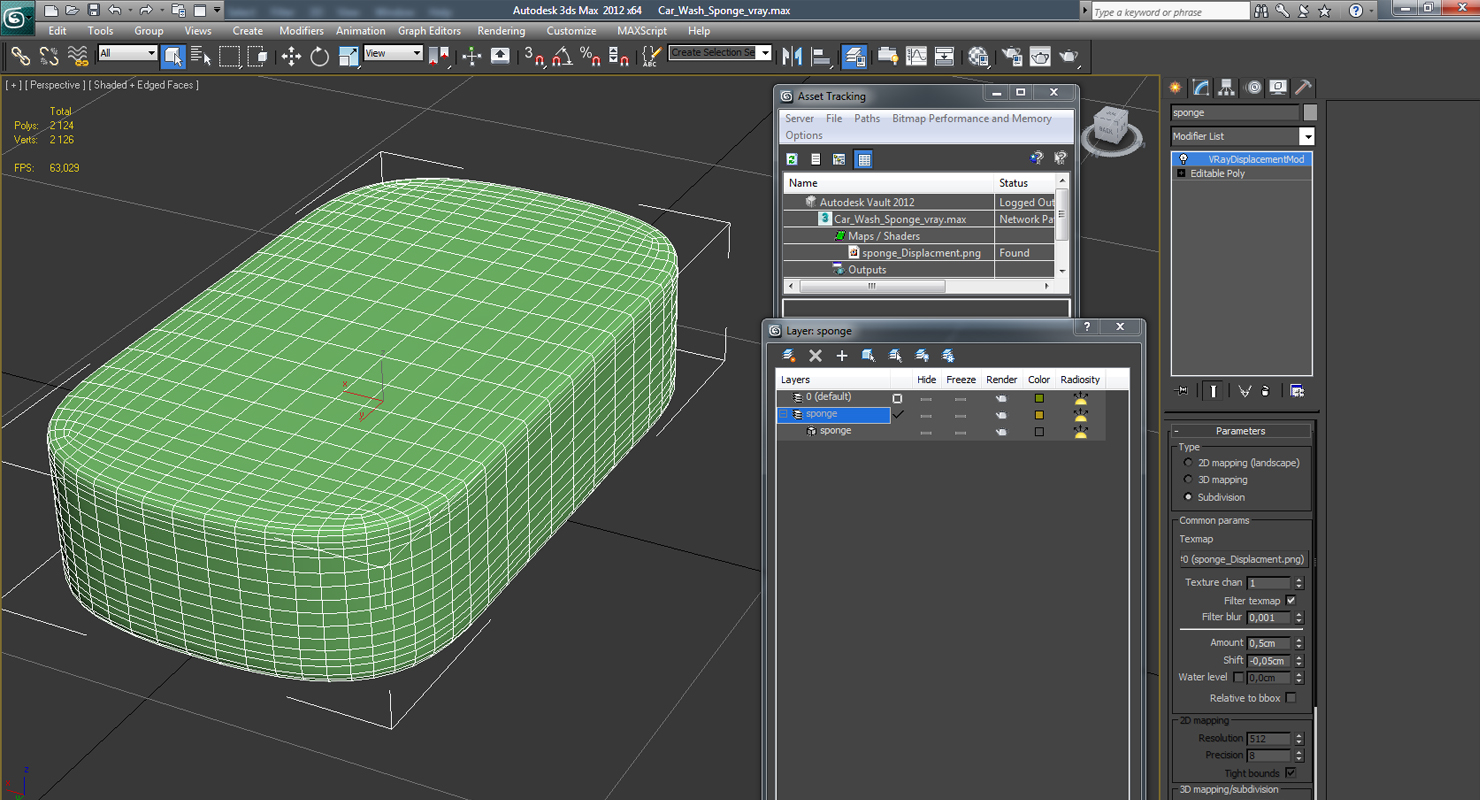Create new layer in Layer dialog
The width and height of the screenshot is (1480, 800).
coord(789,355)
